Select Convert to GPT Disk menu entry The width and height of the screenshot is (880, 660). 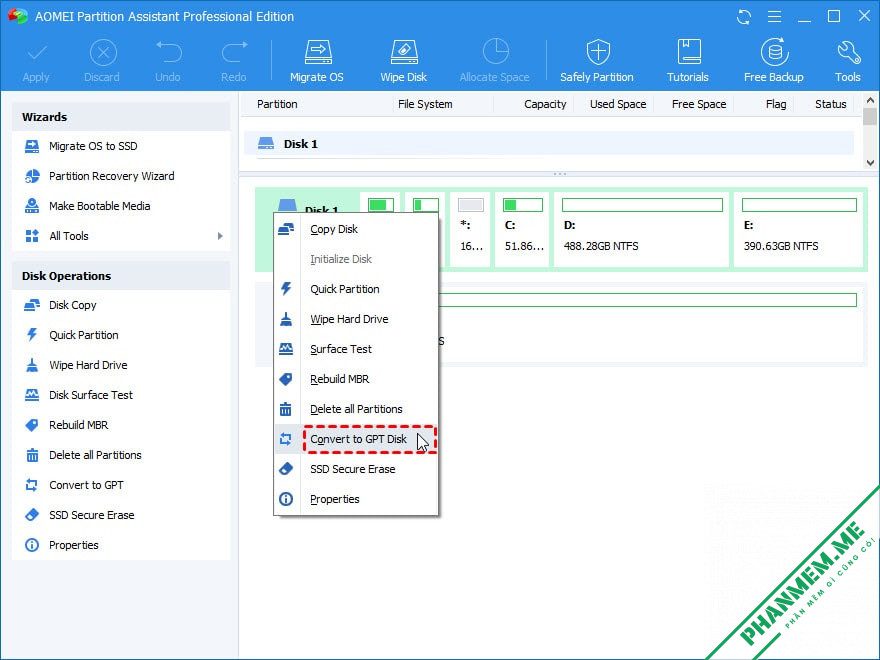tap(356, 439)
